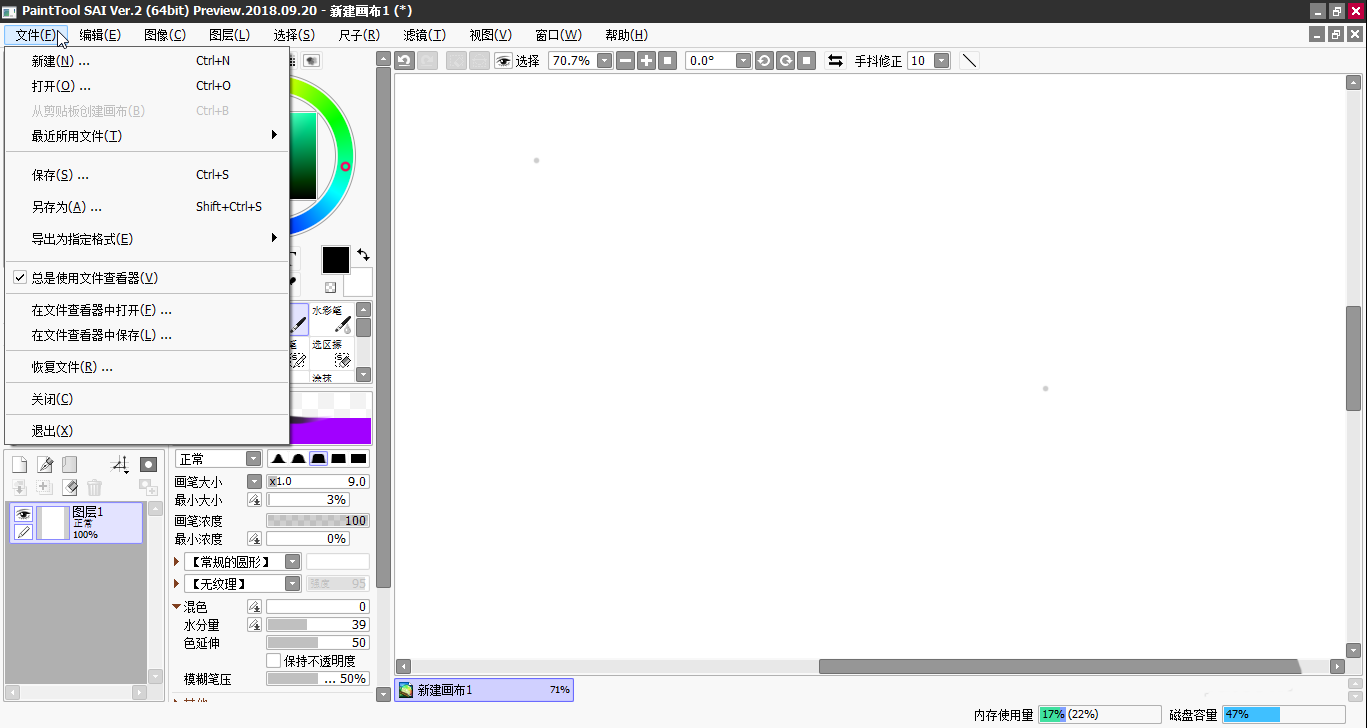Viewport: 1367px width, 728px height.
Task: Open the 图层(L) menu
Action: pyautogui.click(x=229, y=35)
